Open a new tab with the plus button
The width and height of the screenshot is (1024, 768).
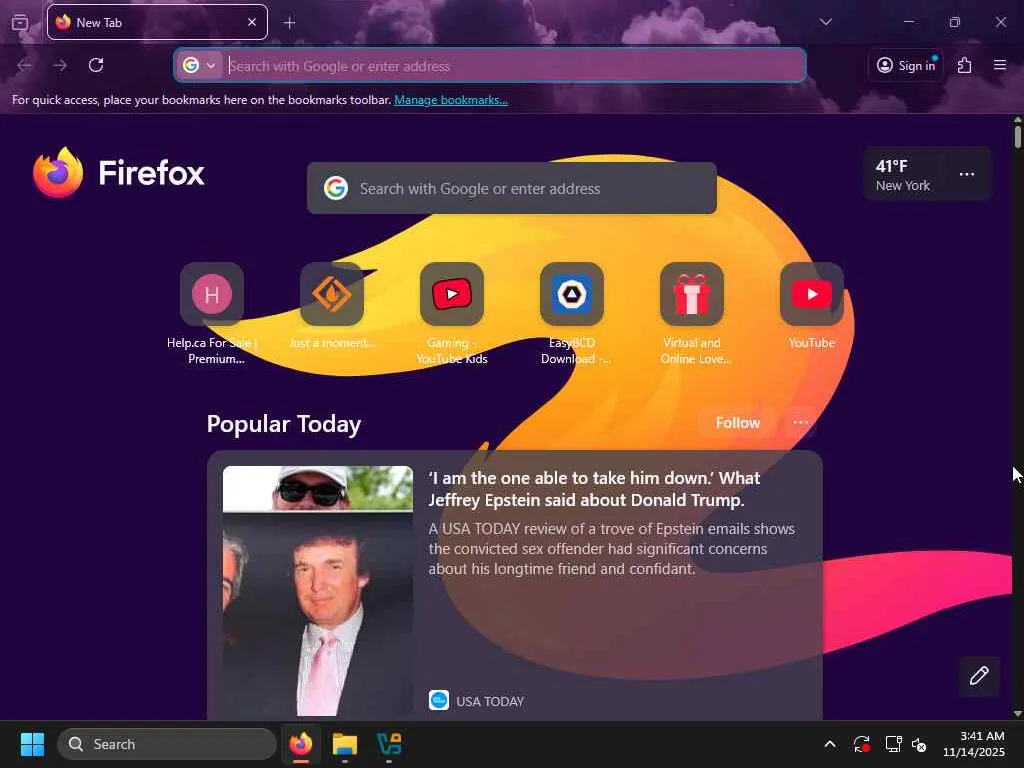click(x=289, y=23)
